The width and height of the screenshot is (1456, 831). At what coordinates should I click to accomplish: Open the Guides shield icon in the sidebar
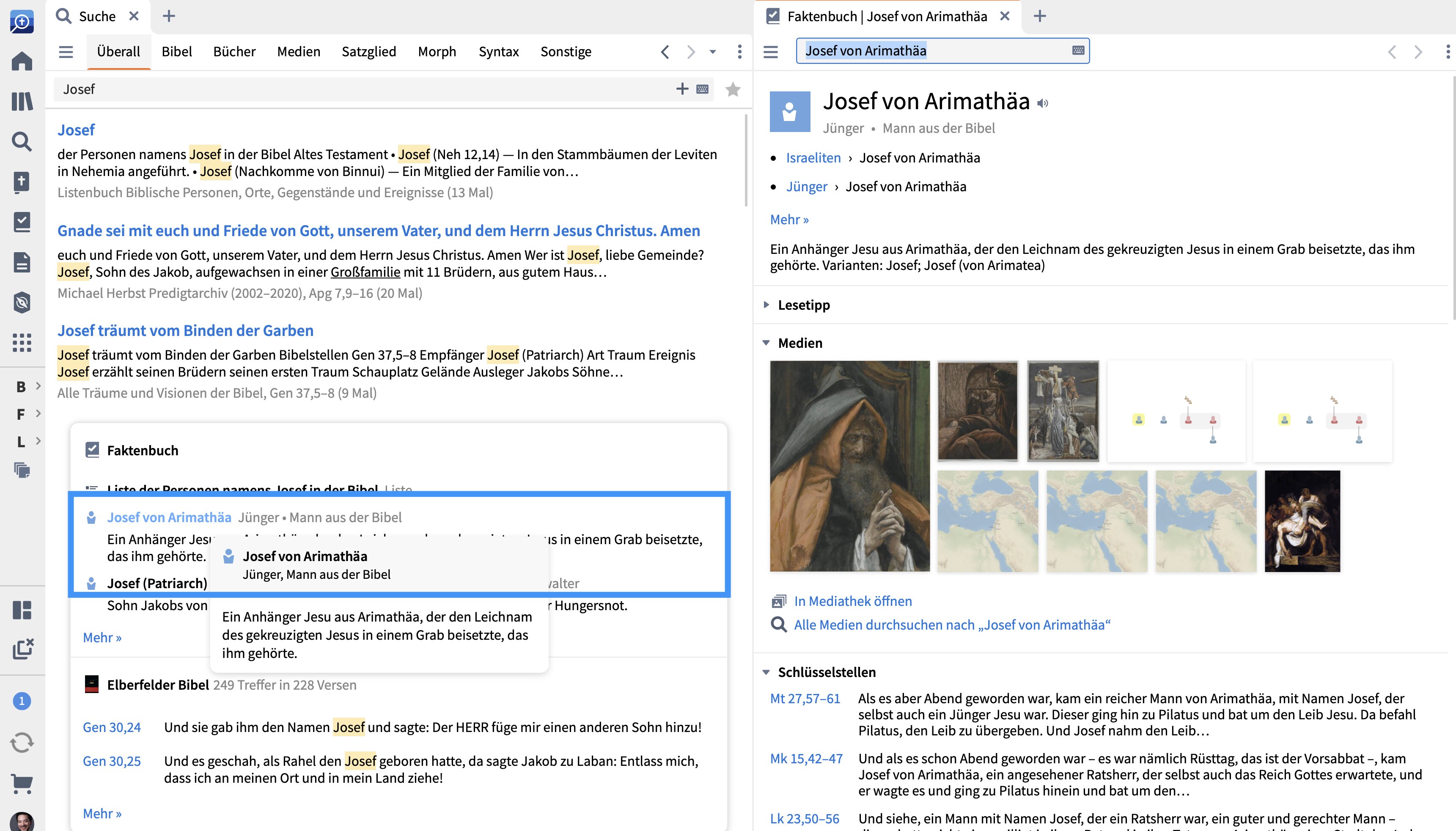coord(22,303)
